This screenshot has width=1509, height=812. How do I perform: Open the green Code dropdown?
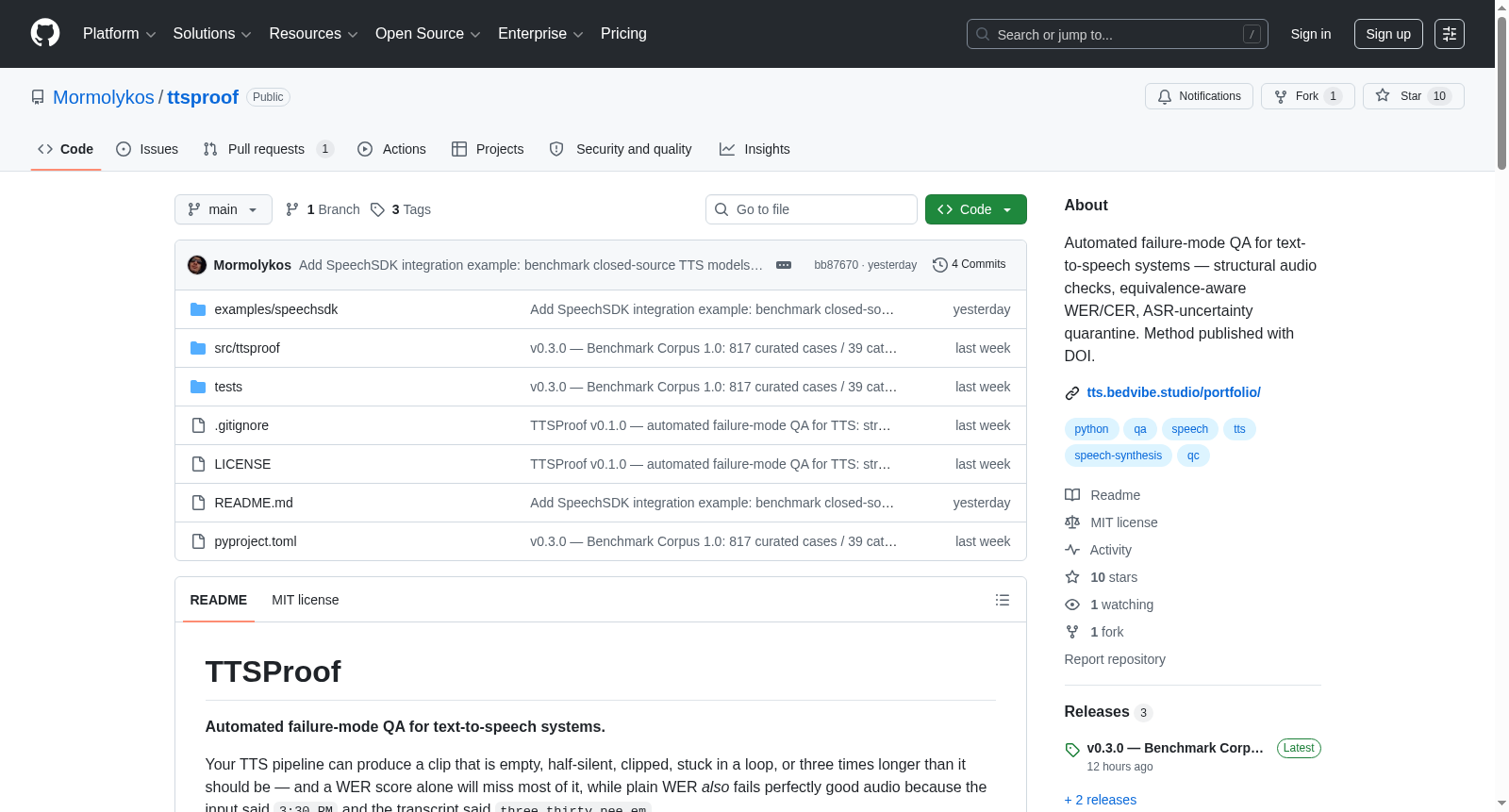pyautogui.click(x=976, y=209)
